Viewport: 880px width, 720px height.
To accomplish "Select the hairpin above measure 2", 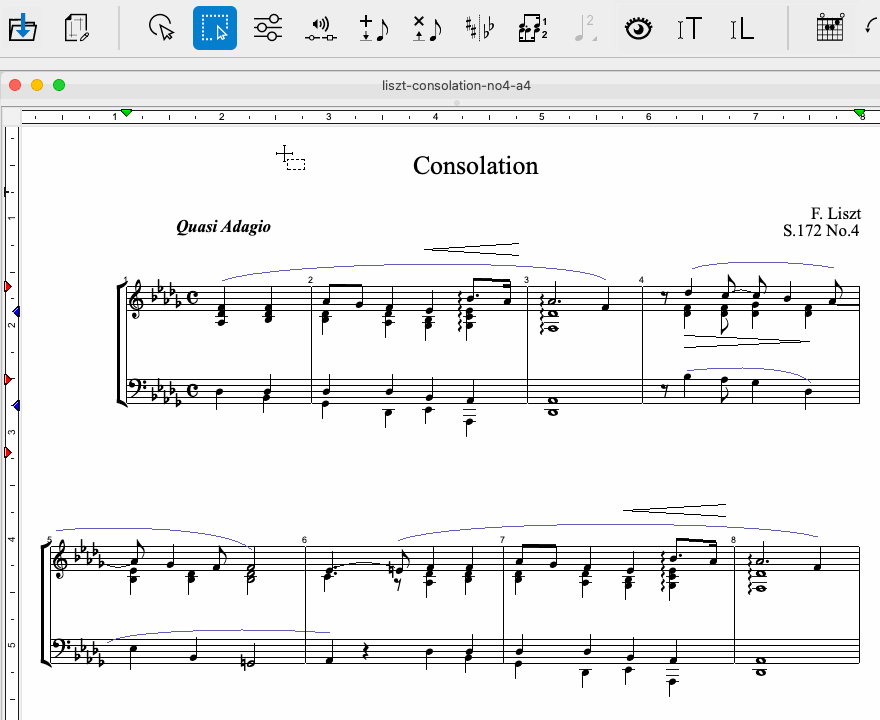I will [471, 249].
